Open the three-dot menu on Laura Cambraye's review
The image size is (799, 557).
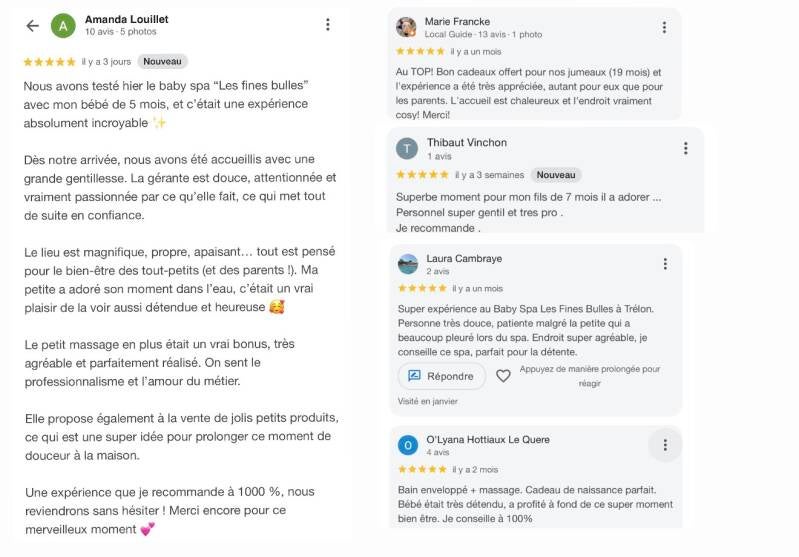point(665,264)
